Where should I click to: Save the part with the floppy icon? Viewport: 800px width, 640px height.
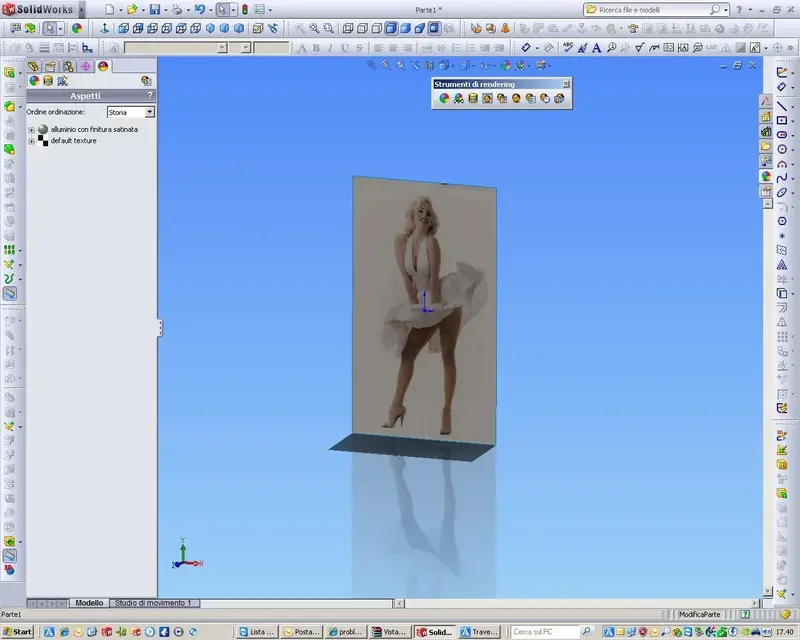155,10
